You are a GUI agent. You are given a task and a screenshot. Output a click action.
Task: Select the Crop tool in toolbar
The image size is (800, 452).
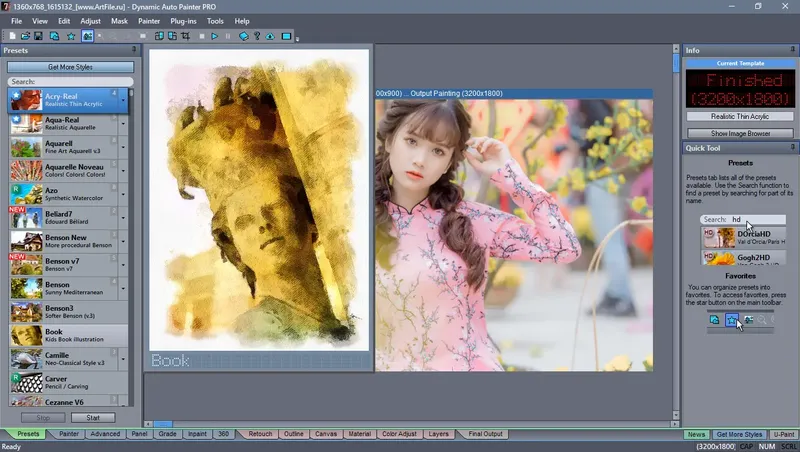[186, 36]
